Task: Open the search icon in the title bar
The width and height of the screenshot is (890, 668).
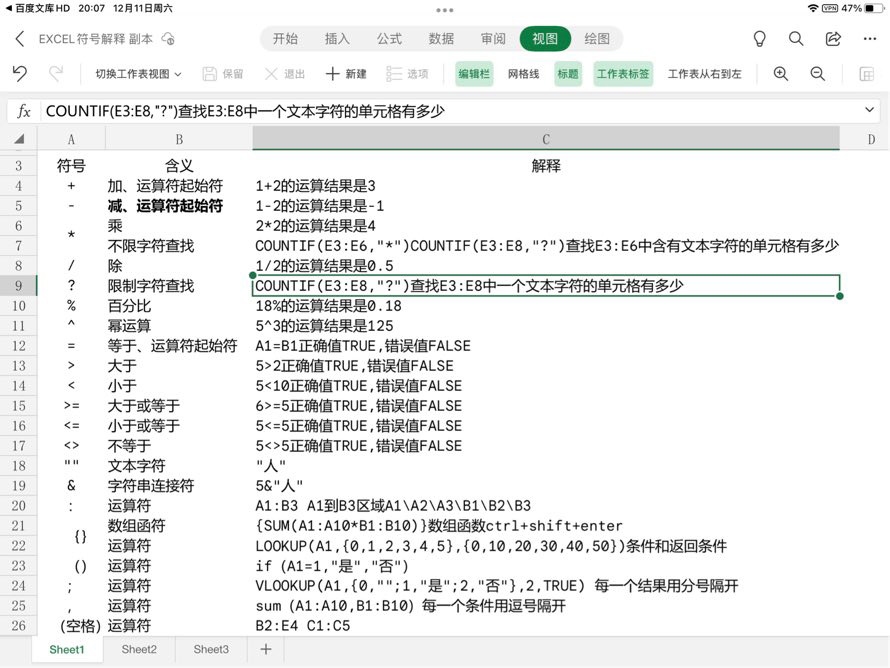Action: pyautogui.click(x=797, y=38)
